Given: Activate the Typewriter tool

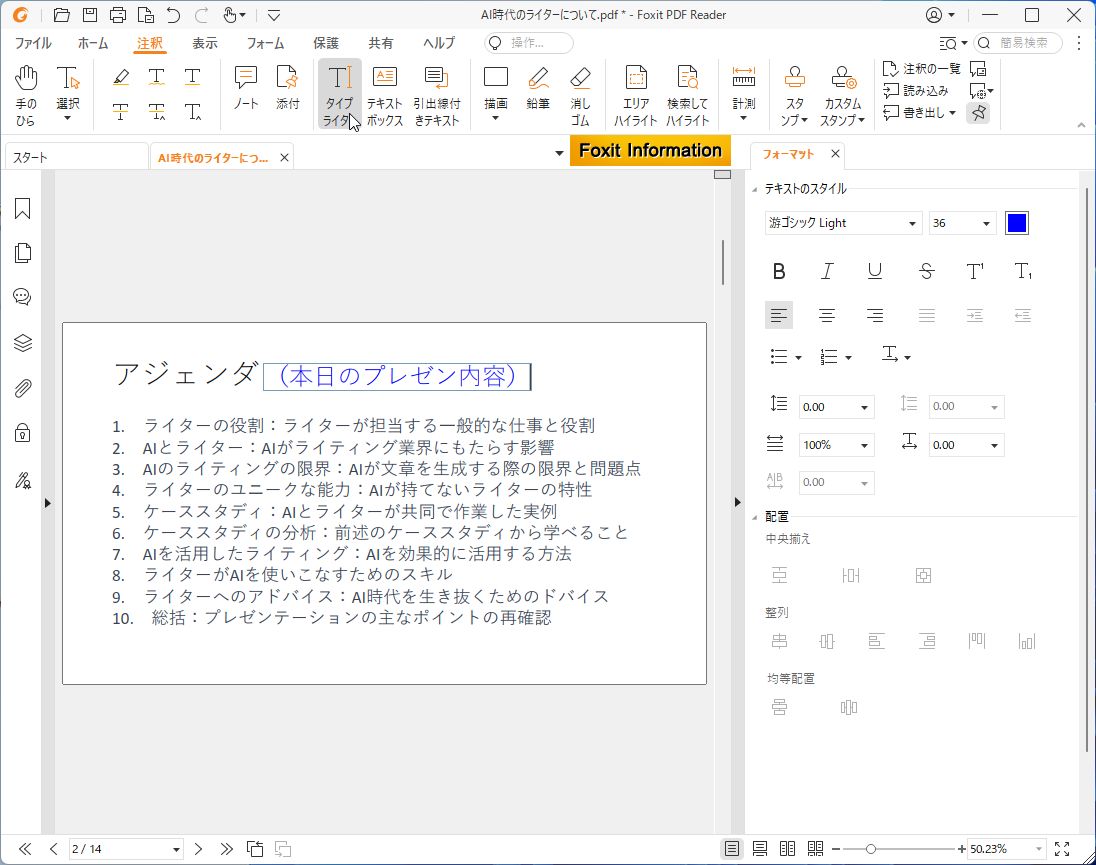Looking at the screenshot, I should [x=340, y=95].
